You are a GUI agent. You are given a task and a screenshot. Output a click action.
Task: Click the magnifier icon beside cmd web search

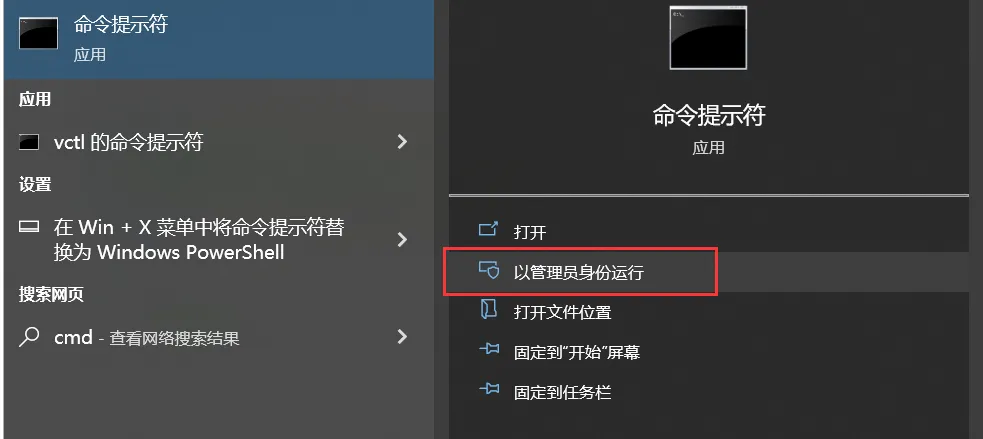pyautogui.click(x=29, y=337)
